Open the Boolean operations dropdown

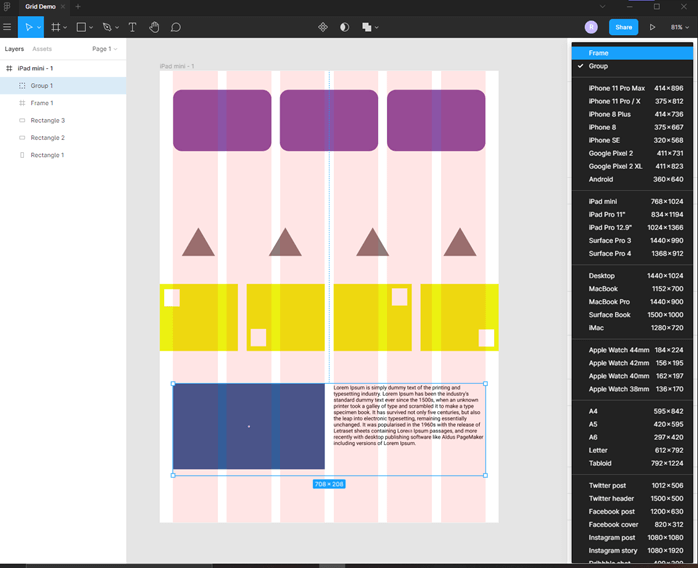pos(370,27)
